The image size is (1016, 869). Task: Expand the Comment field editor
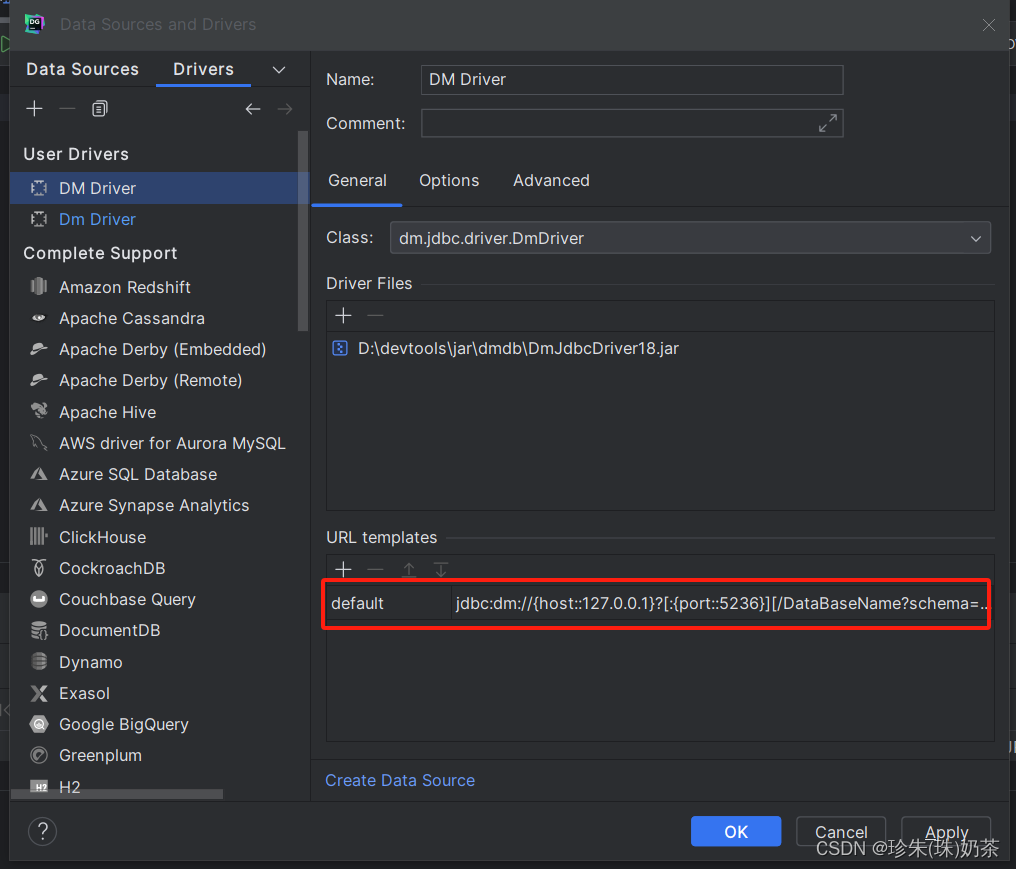[x=827, y=123]
